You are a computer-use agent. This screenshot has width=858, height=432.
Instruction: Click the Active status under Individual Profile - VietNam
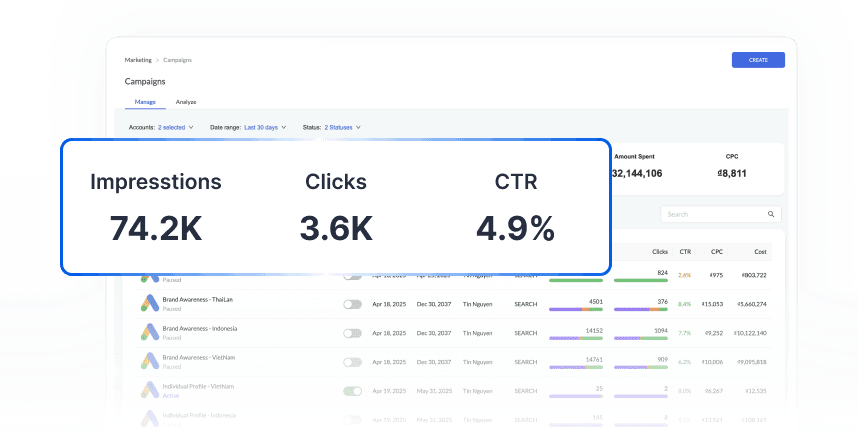(x=171, y=395)
